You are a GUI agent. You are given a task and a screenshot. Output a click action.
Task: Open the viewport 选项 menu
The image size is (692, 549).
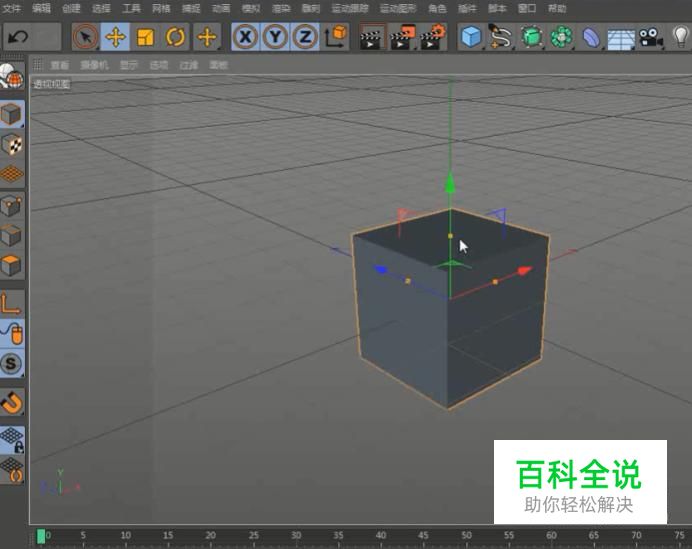pyautogui.click(x=159, y=65)
